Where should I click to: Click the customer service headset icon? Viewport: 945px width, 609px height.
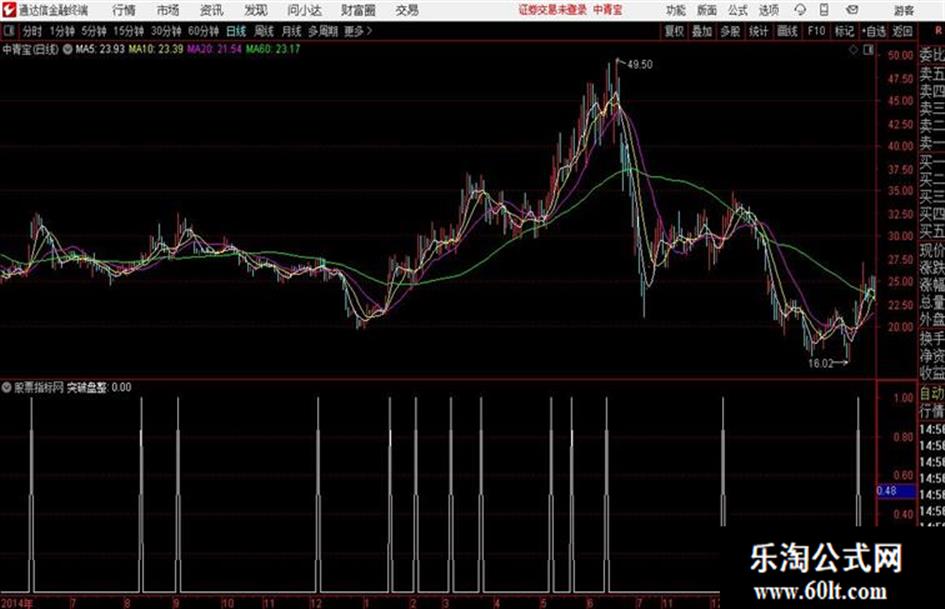[x=800, y=10]
